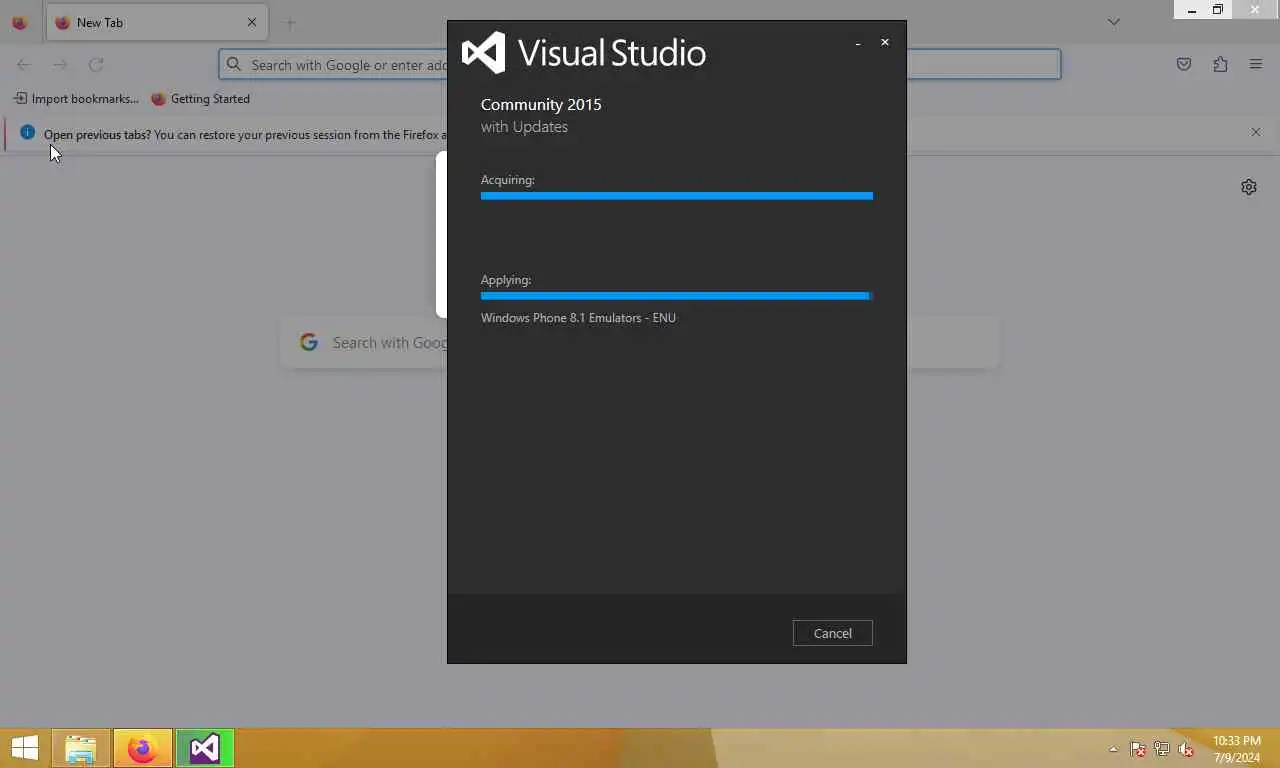Open the Firefox extensions puzzle icon
The width and height of the screenshot is (1280, 768).
[1220, 64]
